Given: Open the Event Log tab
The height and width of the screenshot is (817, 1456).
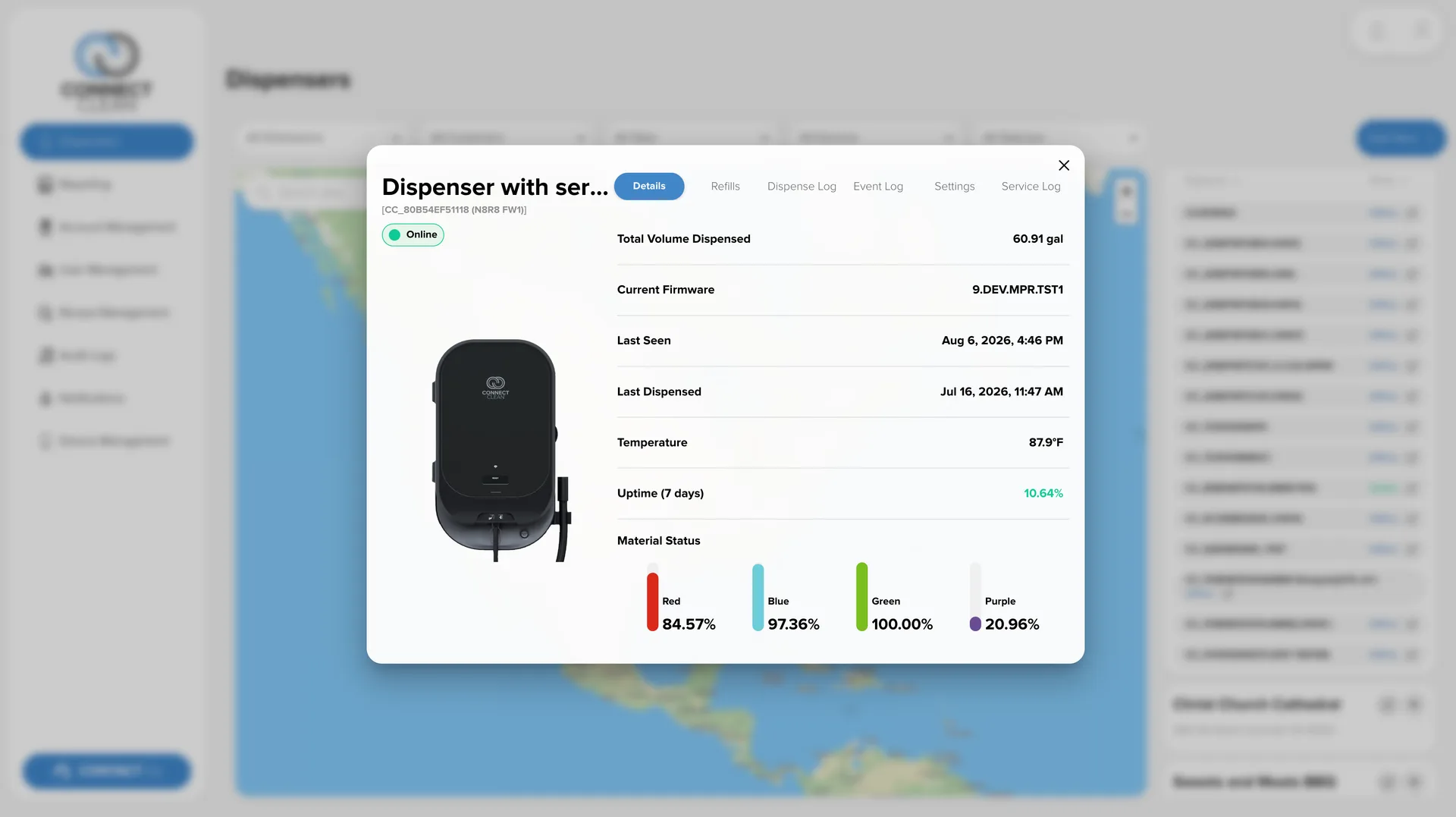Looking at the screenshot, I should coord(878,187).
